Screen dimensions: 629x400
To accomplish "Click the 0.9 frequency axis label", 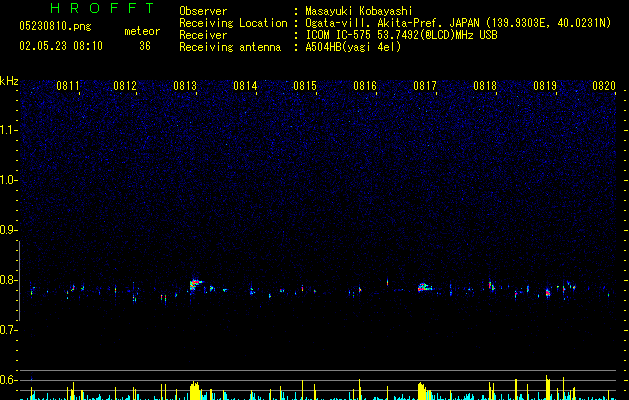I will pyautogui.click(x=8, y=230).
